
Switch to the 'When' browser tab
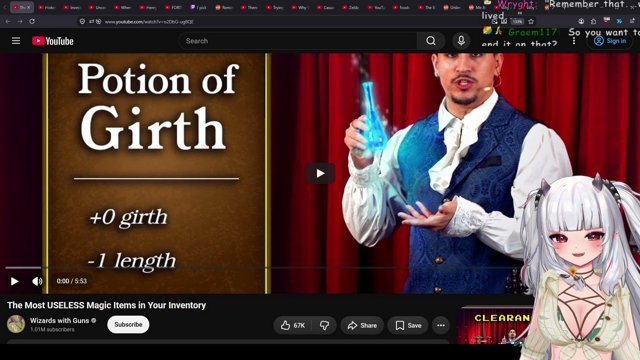pyautogui.click(x=123, y=7)
